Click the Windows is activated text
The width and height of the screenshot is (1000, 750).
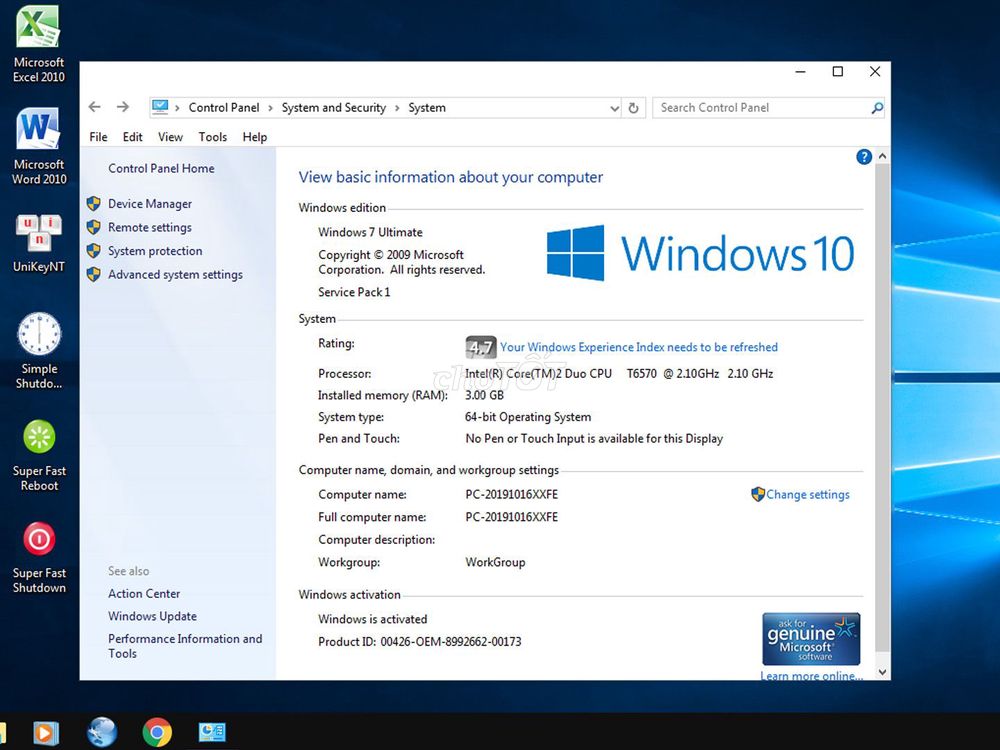tap(372, 619)
